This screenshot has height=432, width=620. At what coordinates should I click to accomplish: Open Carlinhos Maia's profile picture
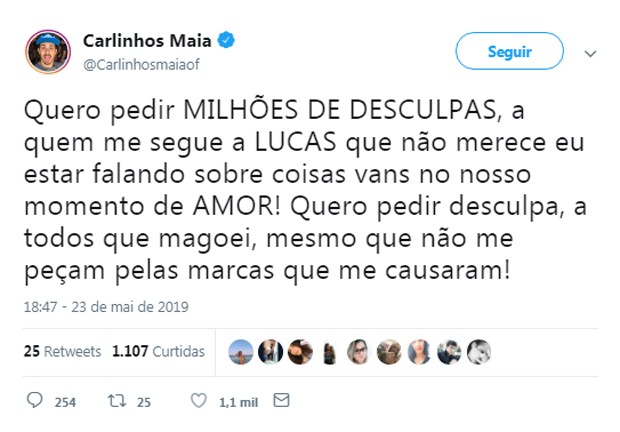pos(47,53)
